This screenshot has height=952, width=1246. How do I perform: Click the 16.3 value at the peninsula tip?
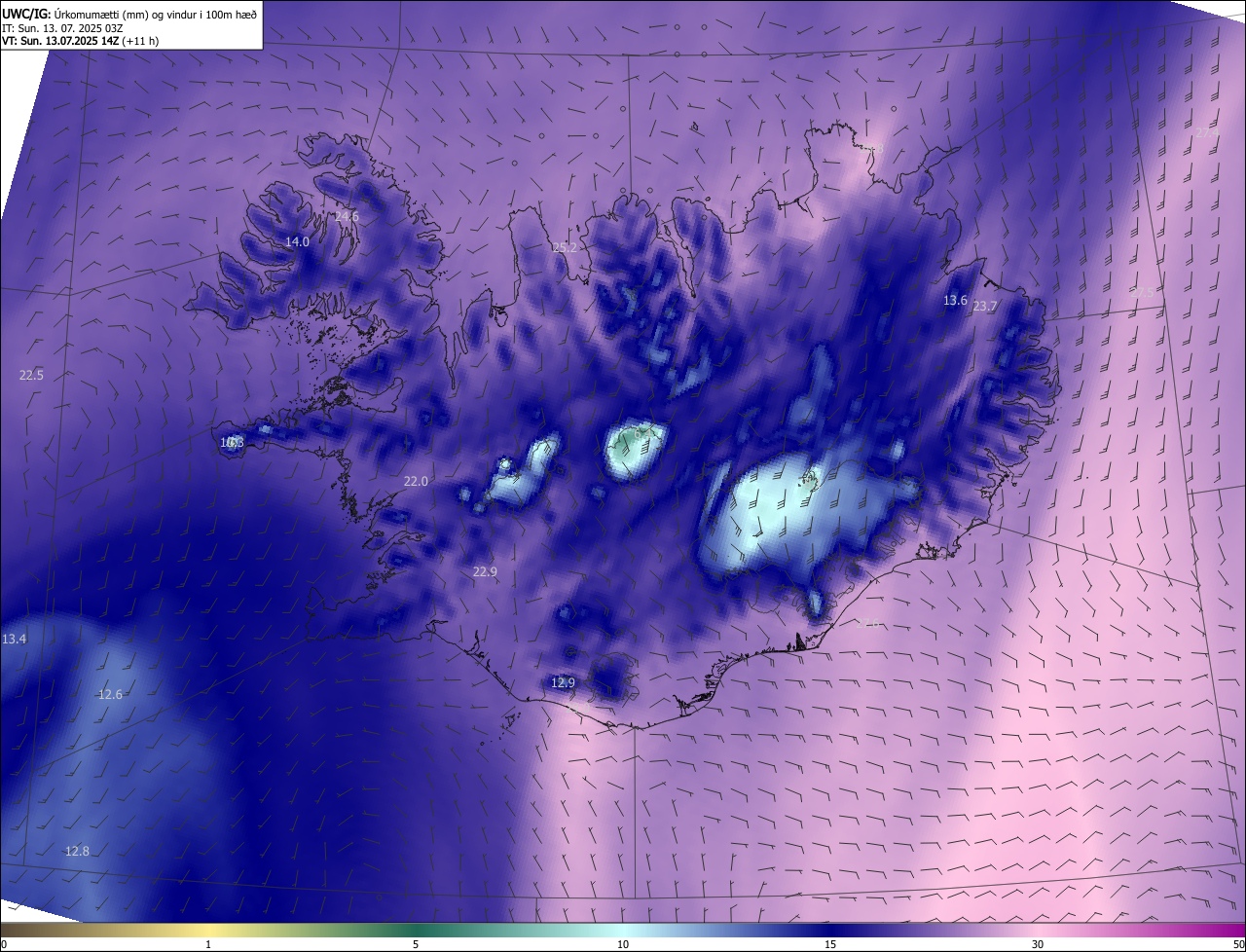coord(232,442)
